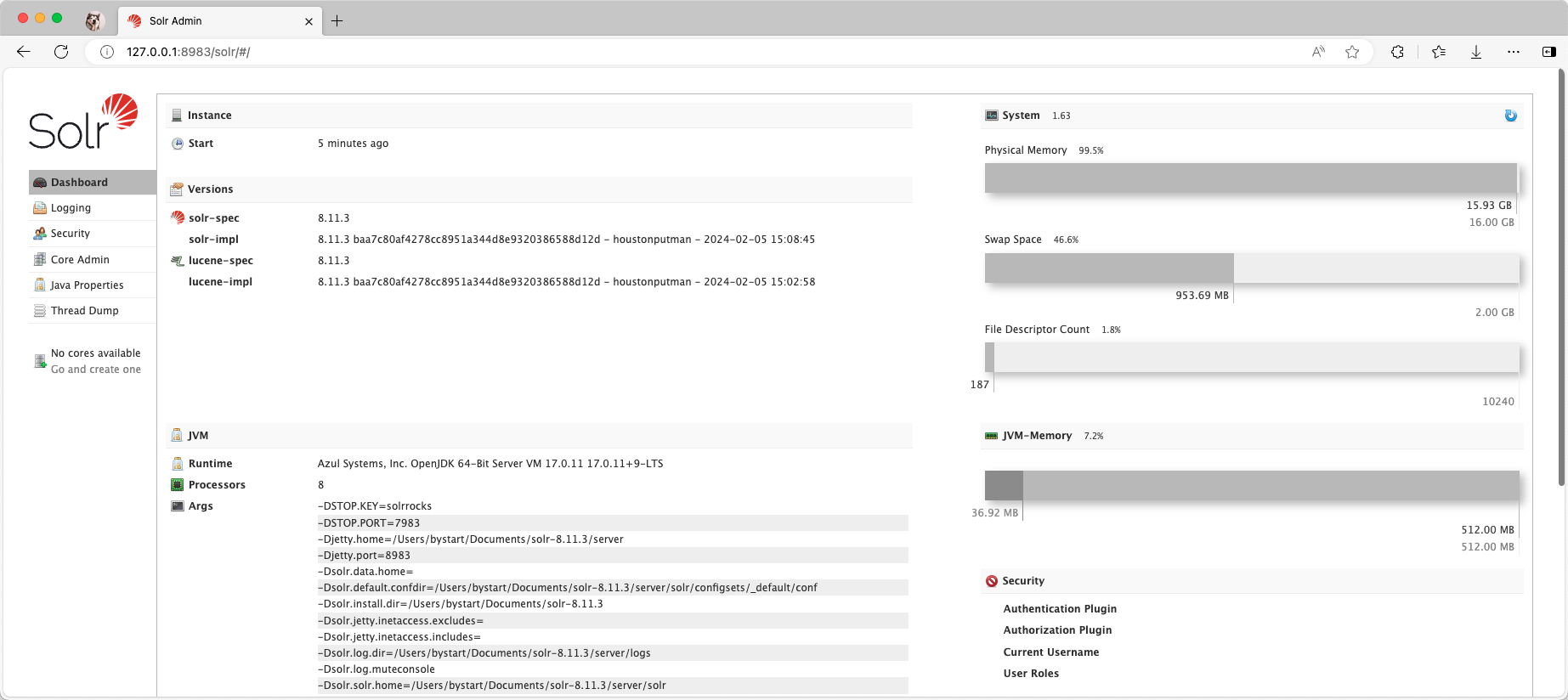Screen dimensions: 1568x700
Task: Click the Args terminal icon
Action: [x=178, y=506]
